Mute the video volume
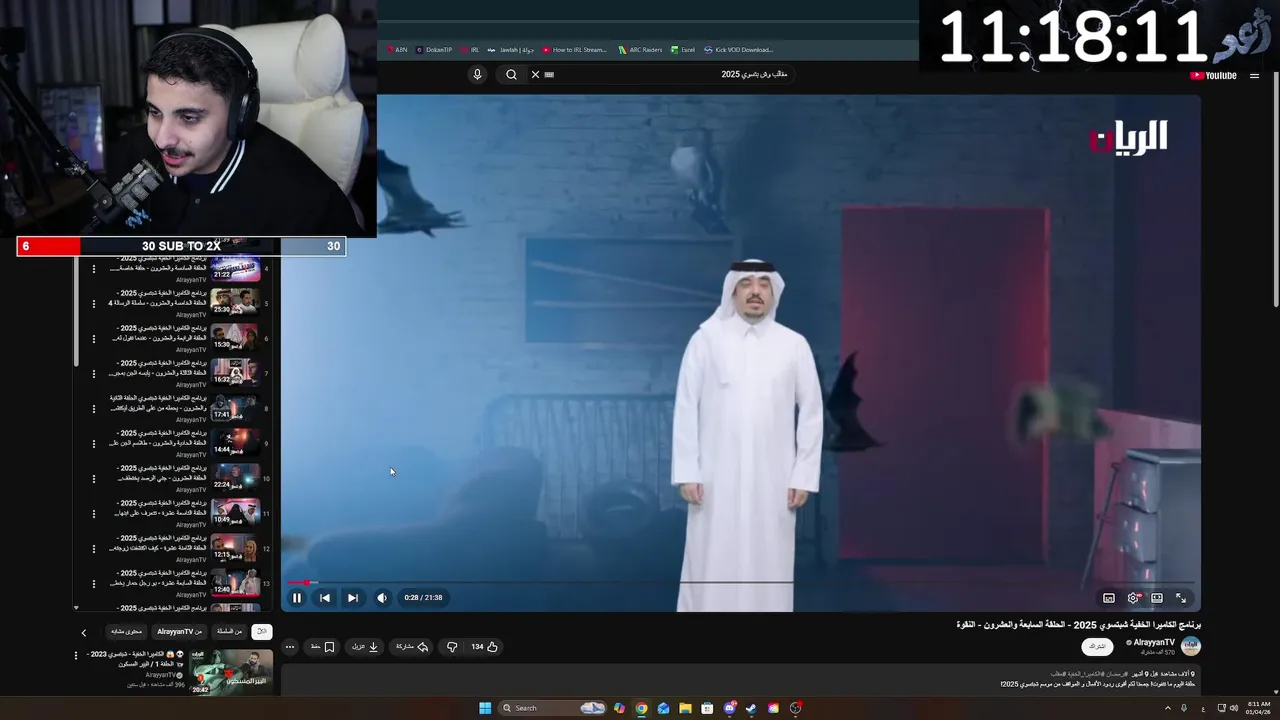The height and width of the screenshot is (720, 1280). 381,598
